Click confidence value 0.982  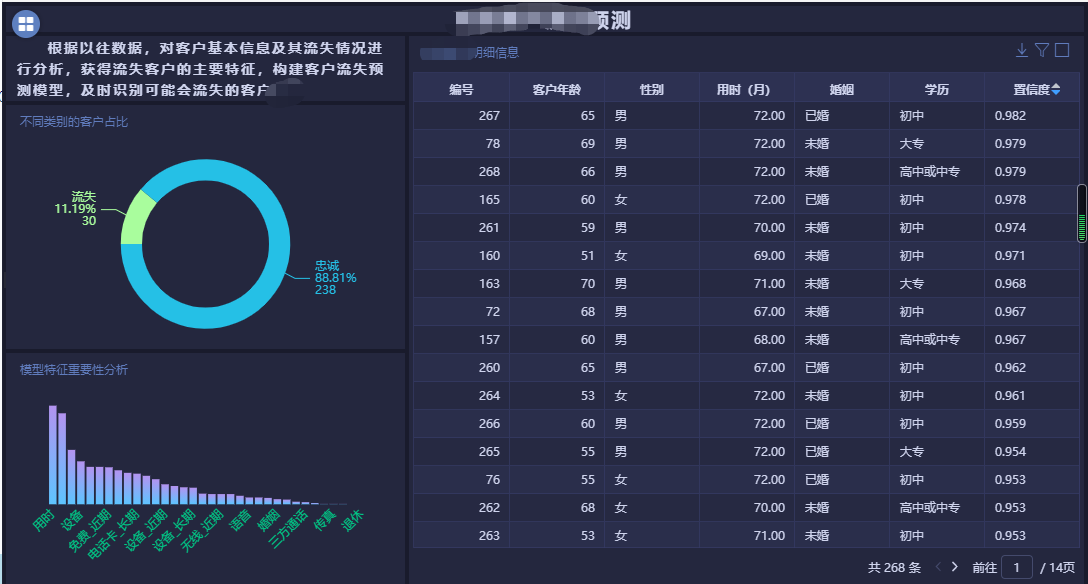coord(1010,116)
